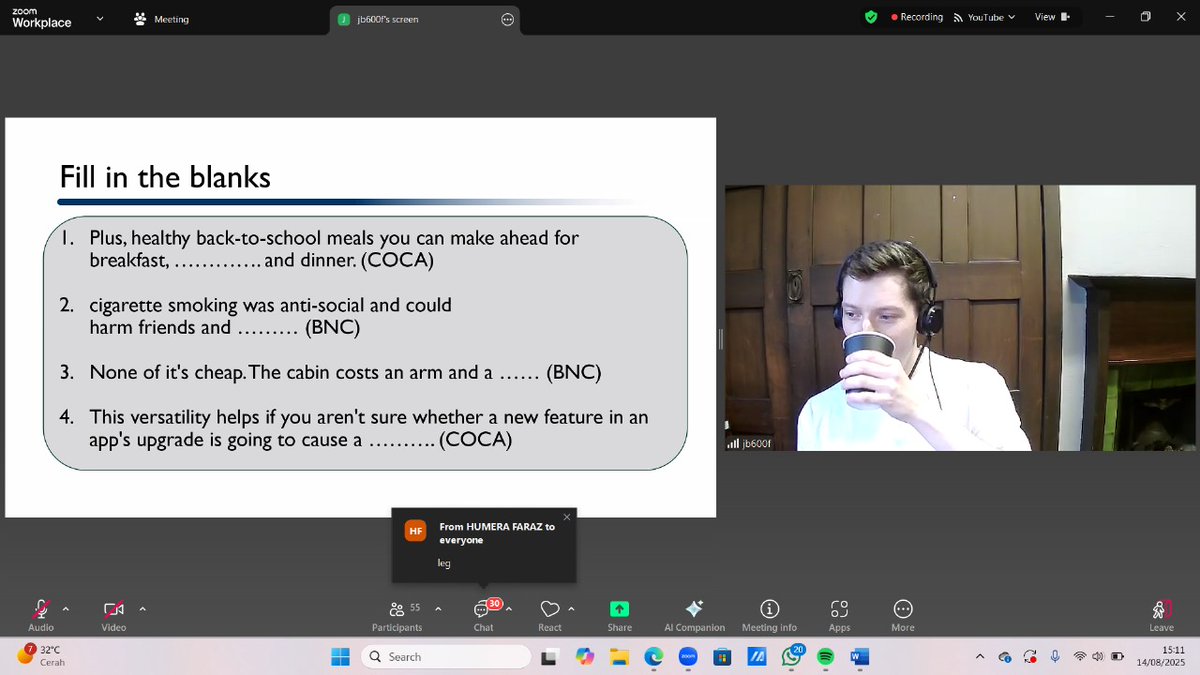This screenshot has height=675, width=1200.
Task: Open Microsoft Word from the taskbar
Action: [x=860, y=657]
